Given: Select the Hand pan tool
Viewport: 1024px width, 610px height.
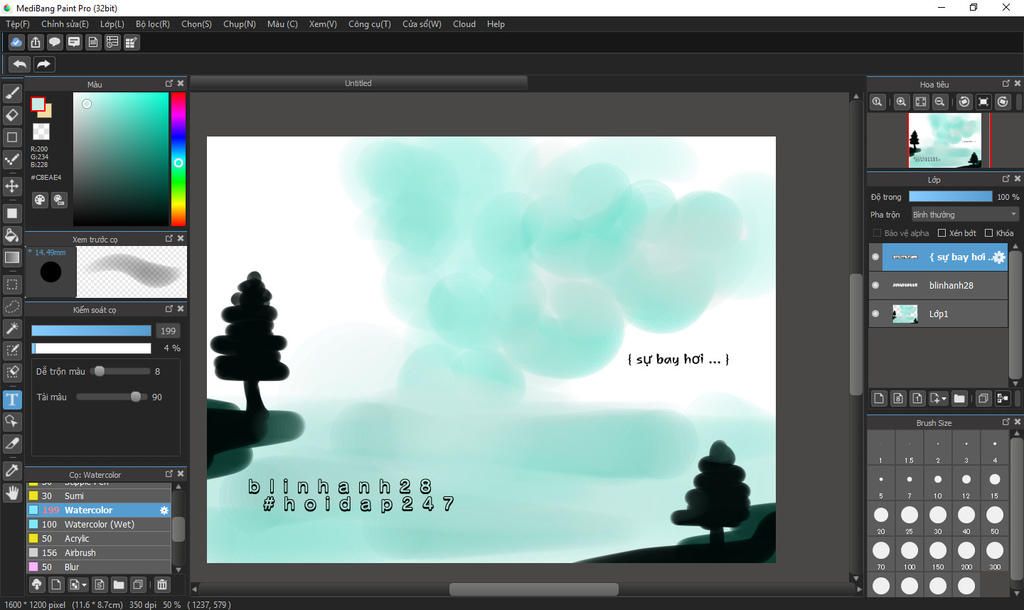Looking at the screenshot, I should click(12, 492).
